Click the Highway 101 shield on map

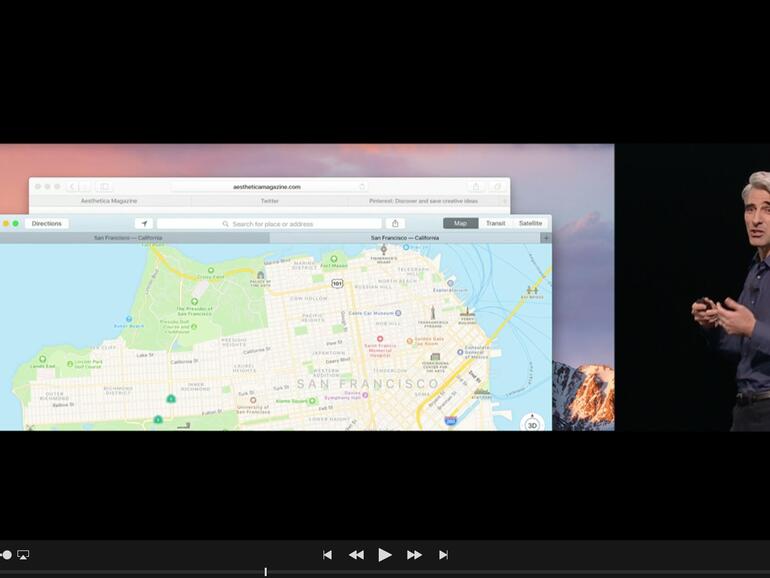coord(337,283)
